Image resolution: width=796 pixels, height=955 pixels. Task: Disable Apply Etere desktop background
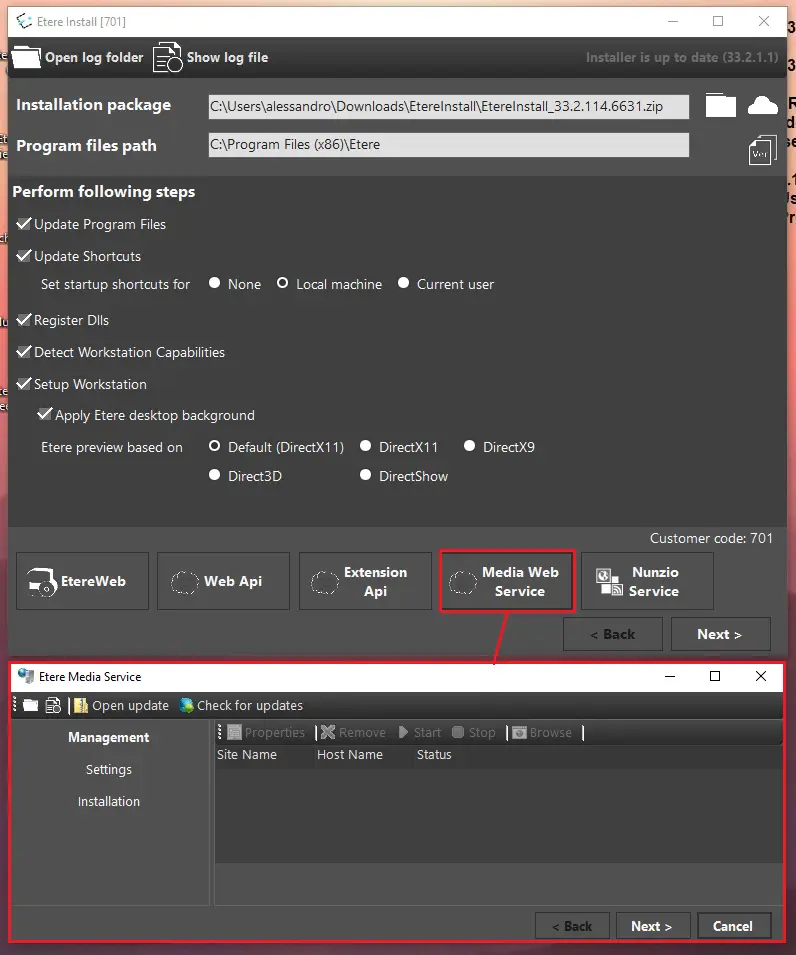45,414
